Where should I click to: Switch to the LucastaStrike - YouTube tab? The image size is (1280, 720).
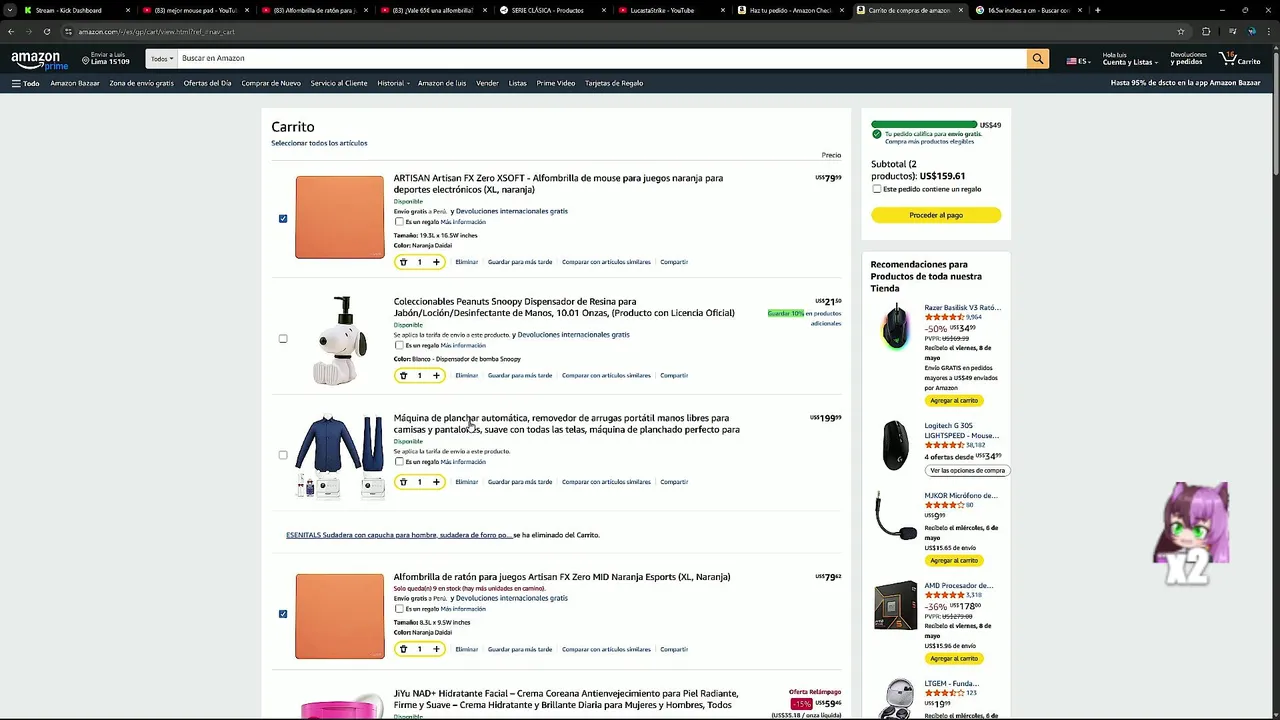[670, 10]
